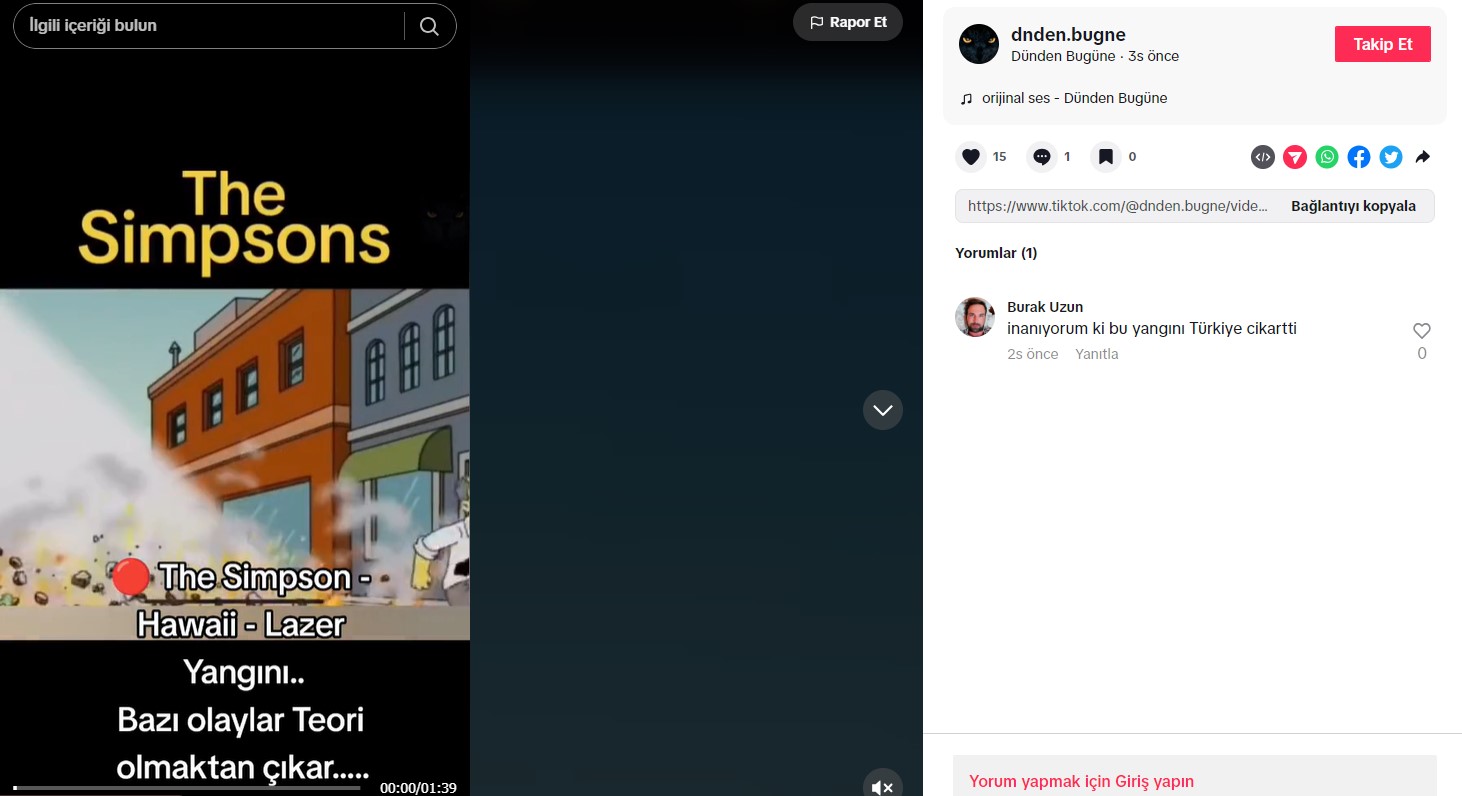Click Bağlantıyı kopyala to copy link

click(x=1353, y=206)
